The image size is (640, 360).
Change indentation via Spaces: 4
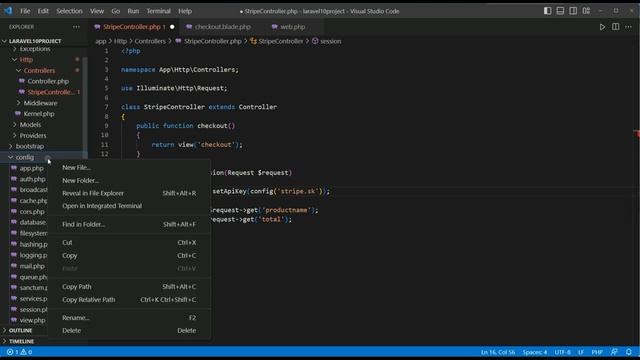tap(535, 352)
